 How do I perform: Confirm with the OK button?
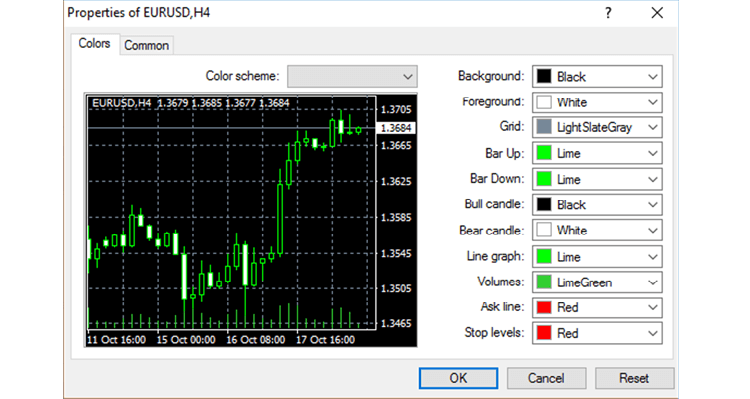pos(458,378)
